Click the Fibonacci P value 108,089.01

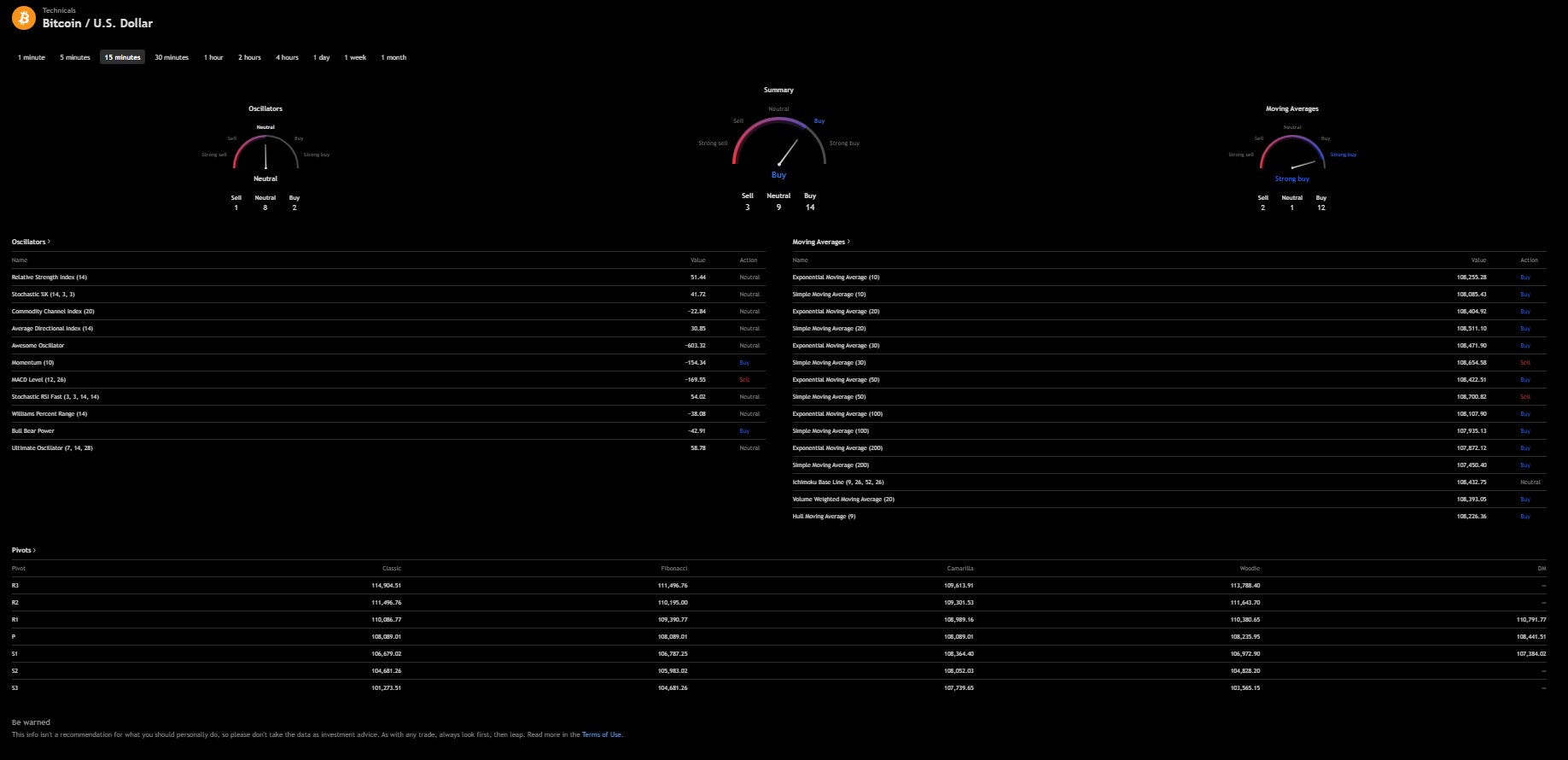(x=673, y=637)
